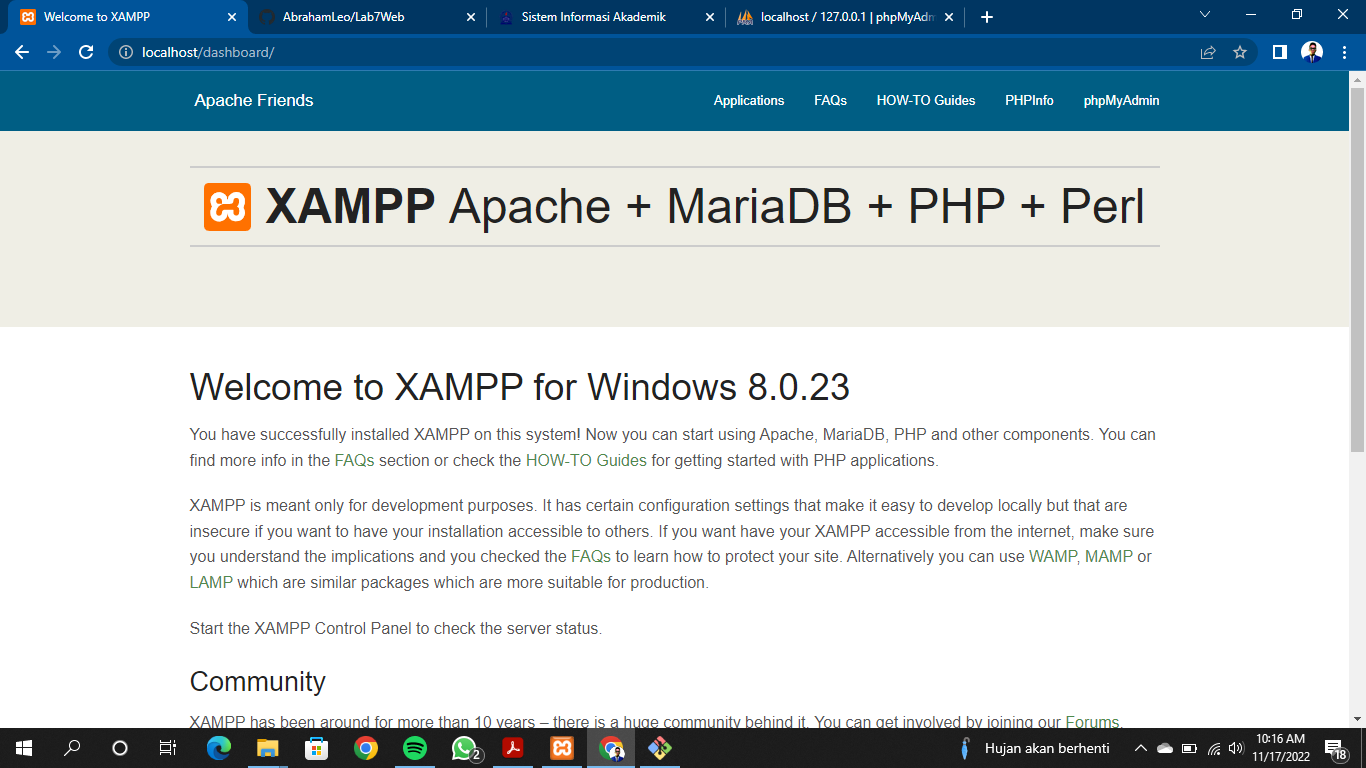Viewport: 1366px width, 768px height.
Task: Open XAMPP Control Panel taskbar icon
Action: point(562,748)
